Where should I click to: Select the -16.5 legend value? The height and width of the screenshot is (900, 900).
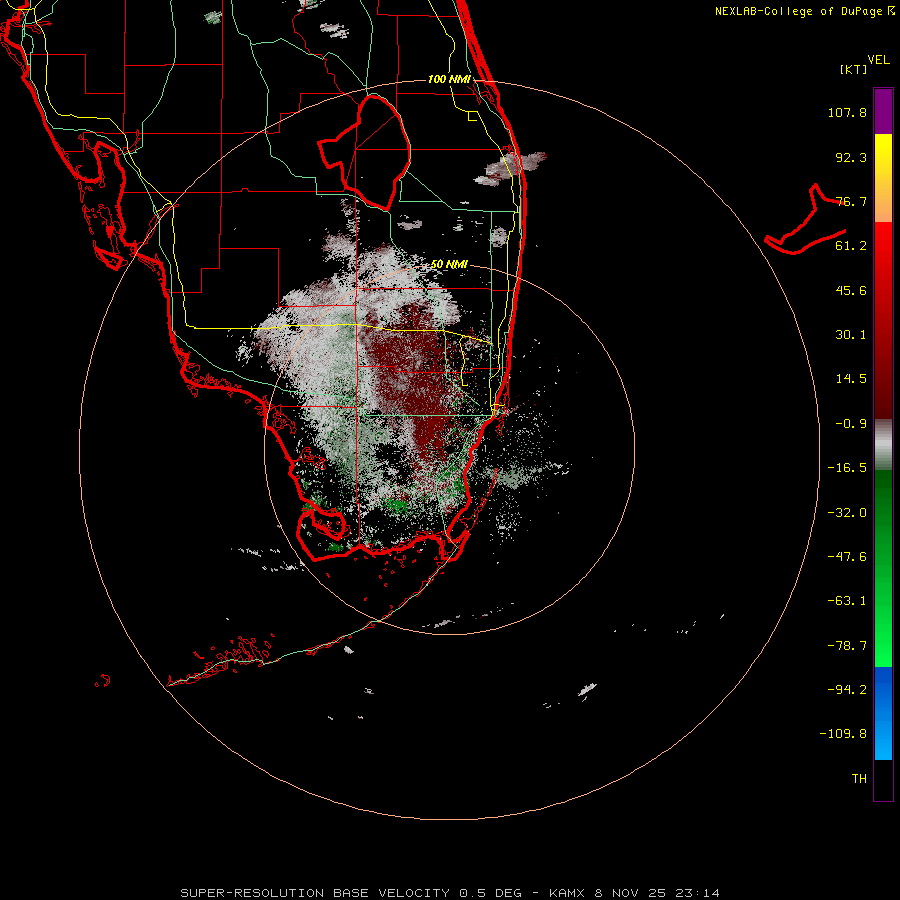pos(847,468)
